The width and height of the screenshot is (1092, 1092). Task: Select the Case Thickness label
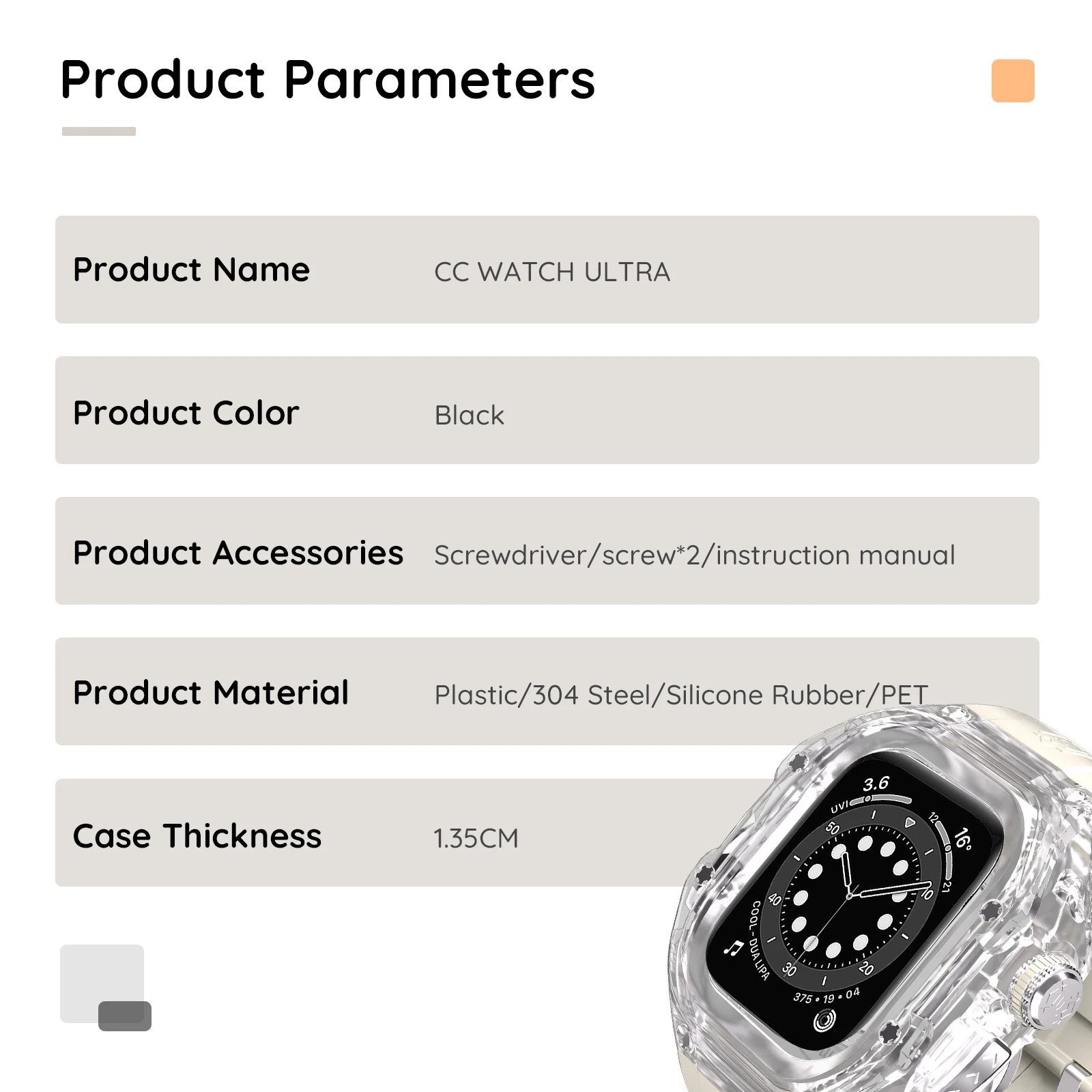pyautogui.click(x=197, y=836)
